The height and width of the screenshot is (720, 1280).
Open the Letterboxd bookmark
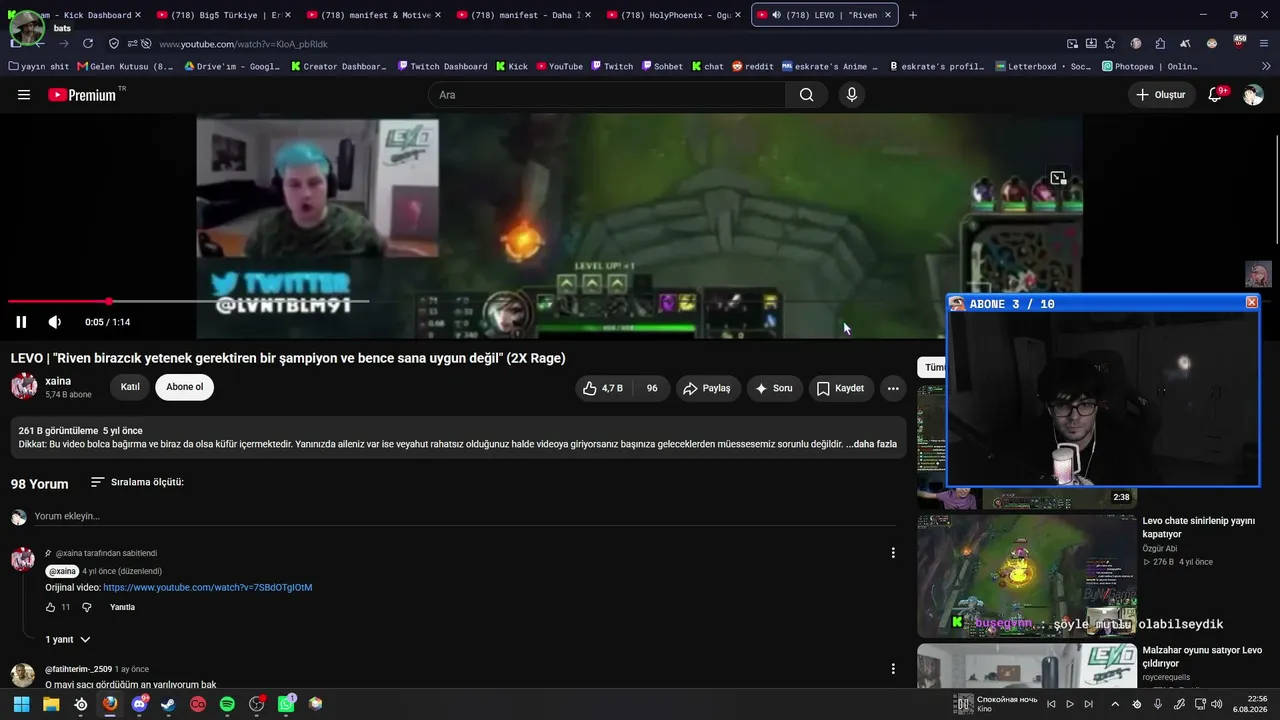tap(1043, 67)
